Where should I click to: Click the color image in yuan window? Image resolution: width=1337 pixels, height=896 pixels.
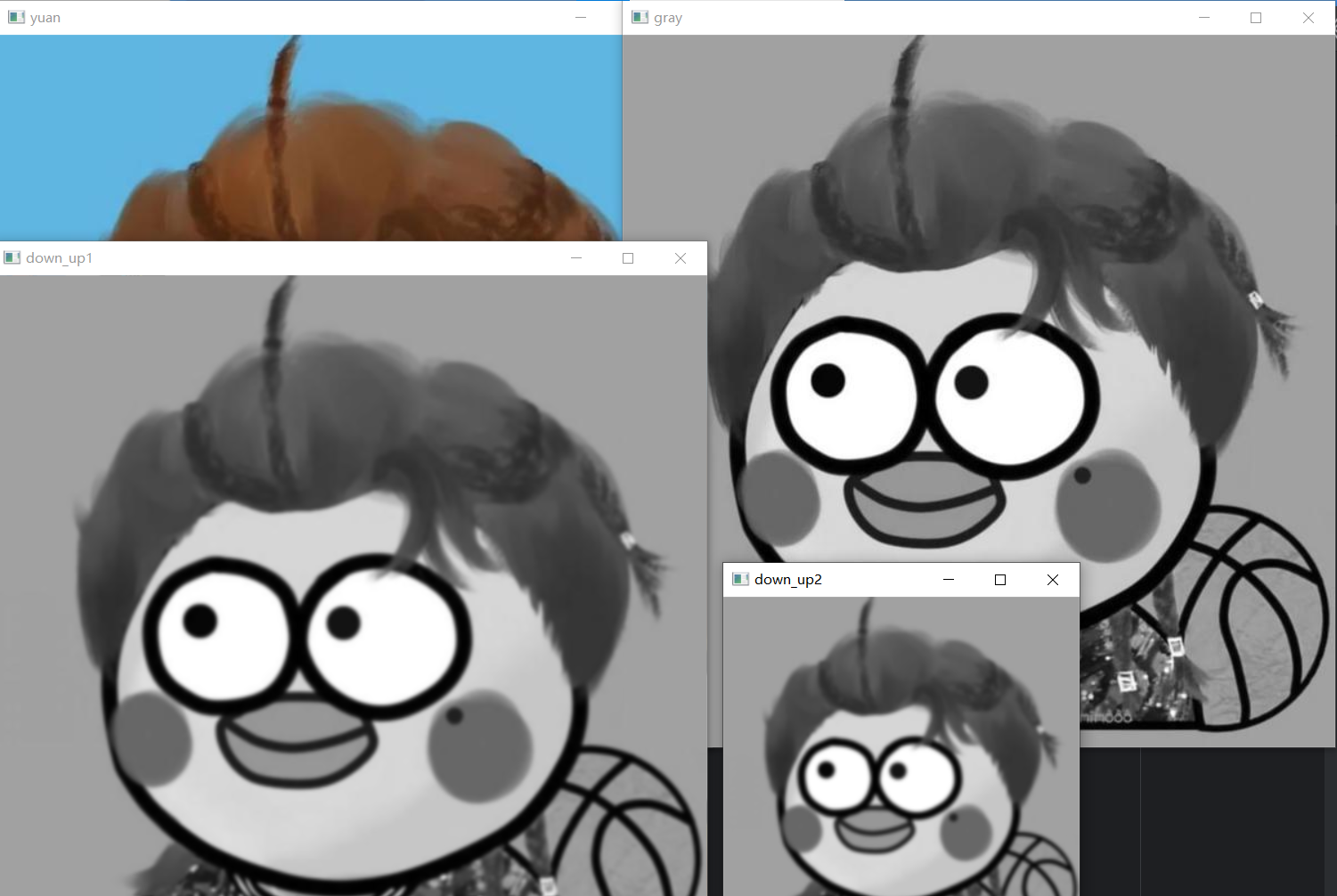311,138
